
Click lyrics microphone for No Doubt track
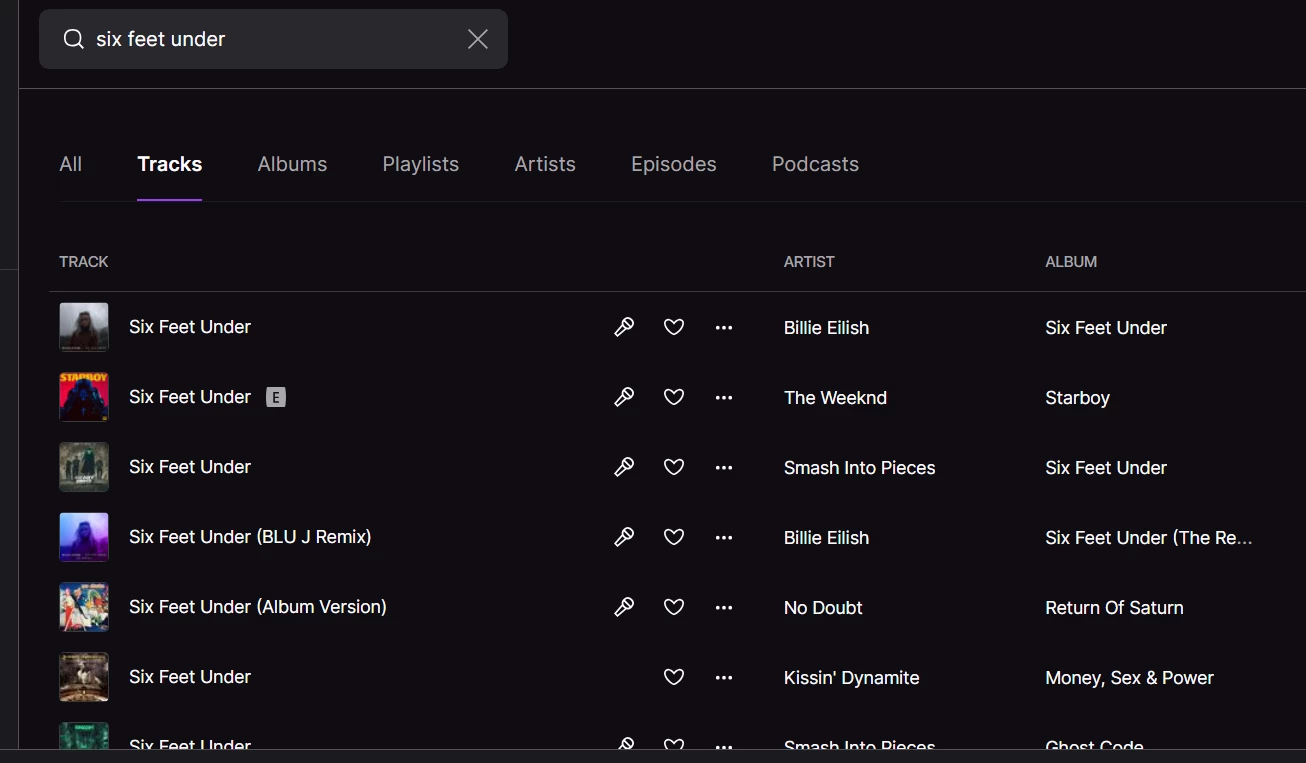624,607
